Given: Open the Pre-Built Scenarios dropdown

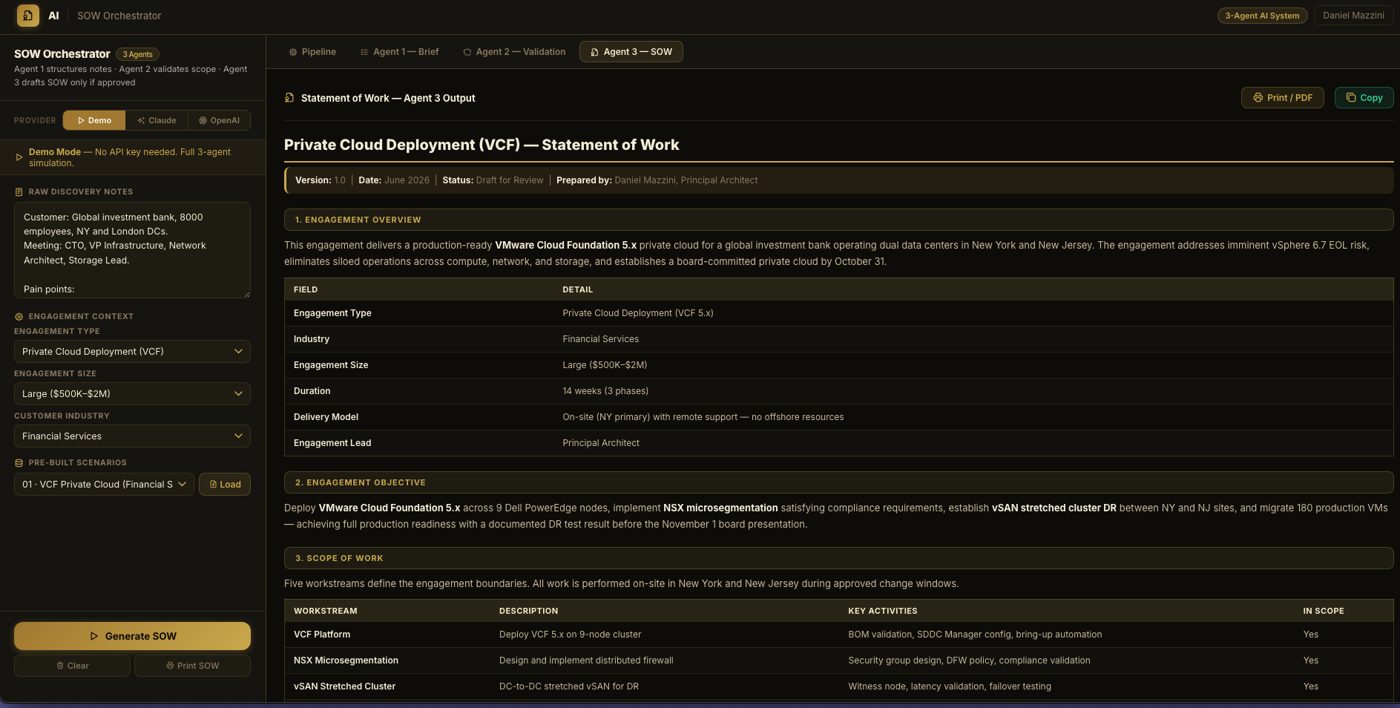Looking at the screenshot, I should (x=104, y=484).
